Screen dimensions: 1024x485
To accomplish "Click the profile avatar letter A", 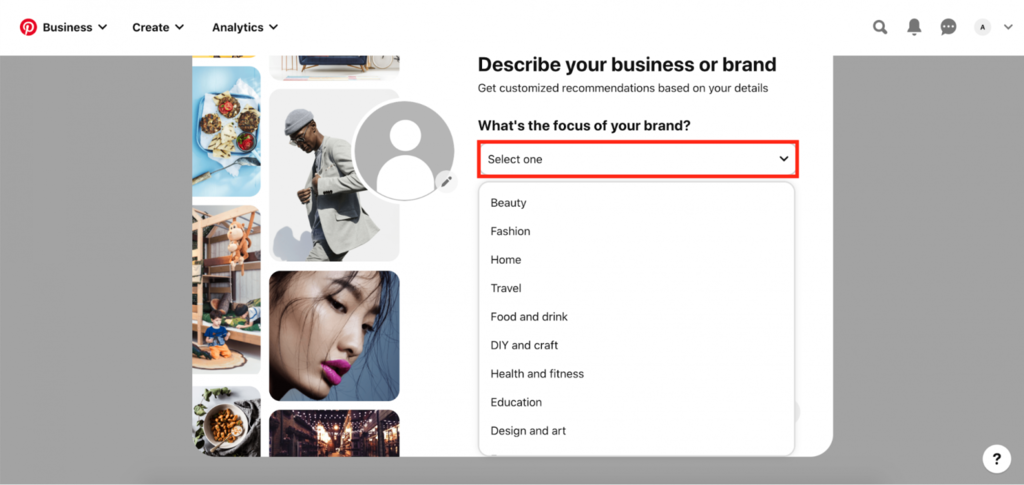I will (x=982, y=27).
